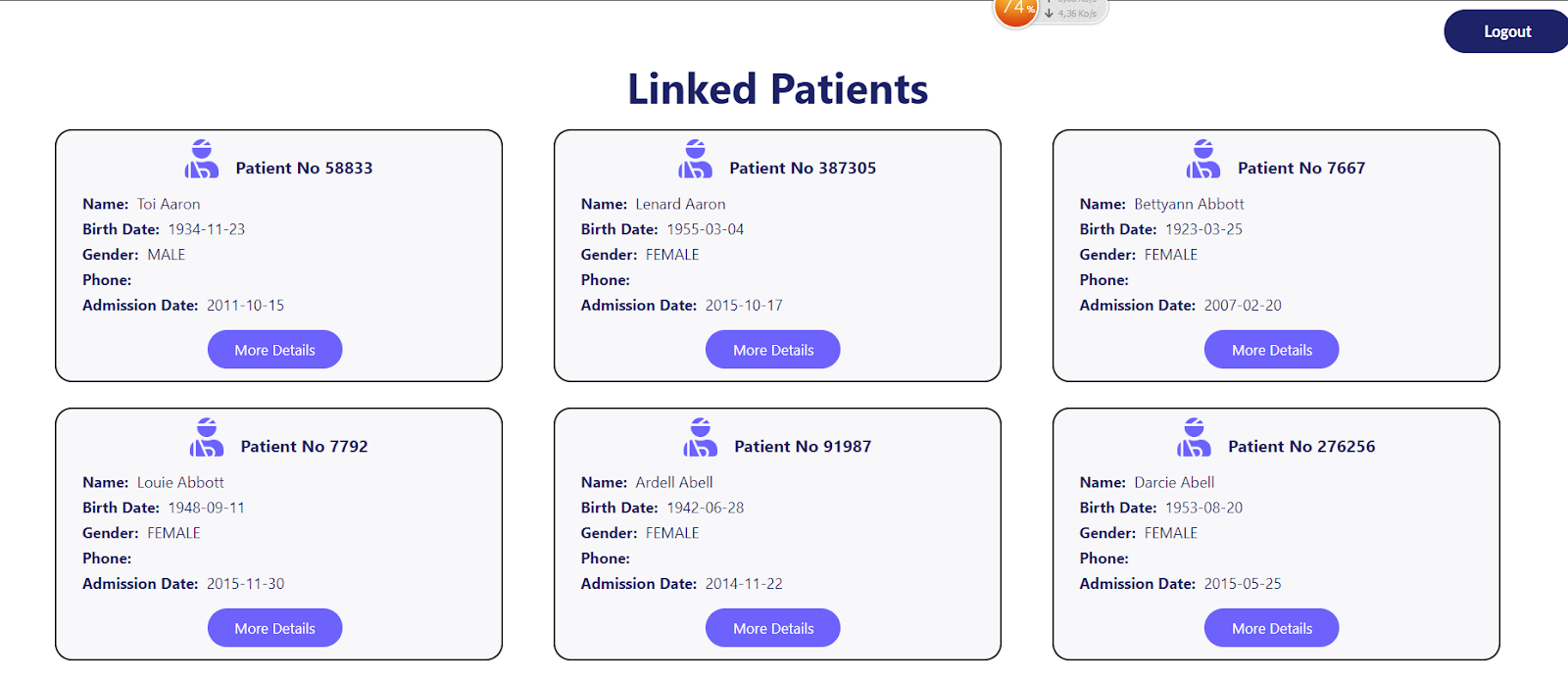Click the name Bettyann Abbott
The width and height of the screenshot is (1568, 680).
click(1189, 204)
